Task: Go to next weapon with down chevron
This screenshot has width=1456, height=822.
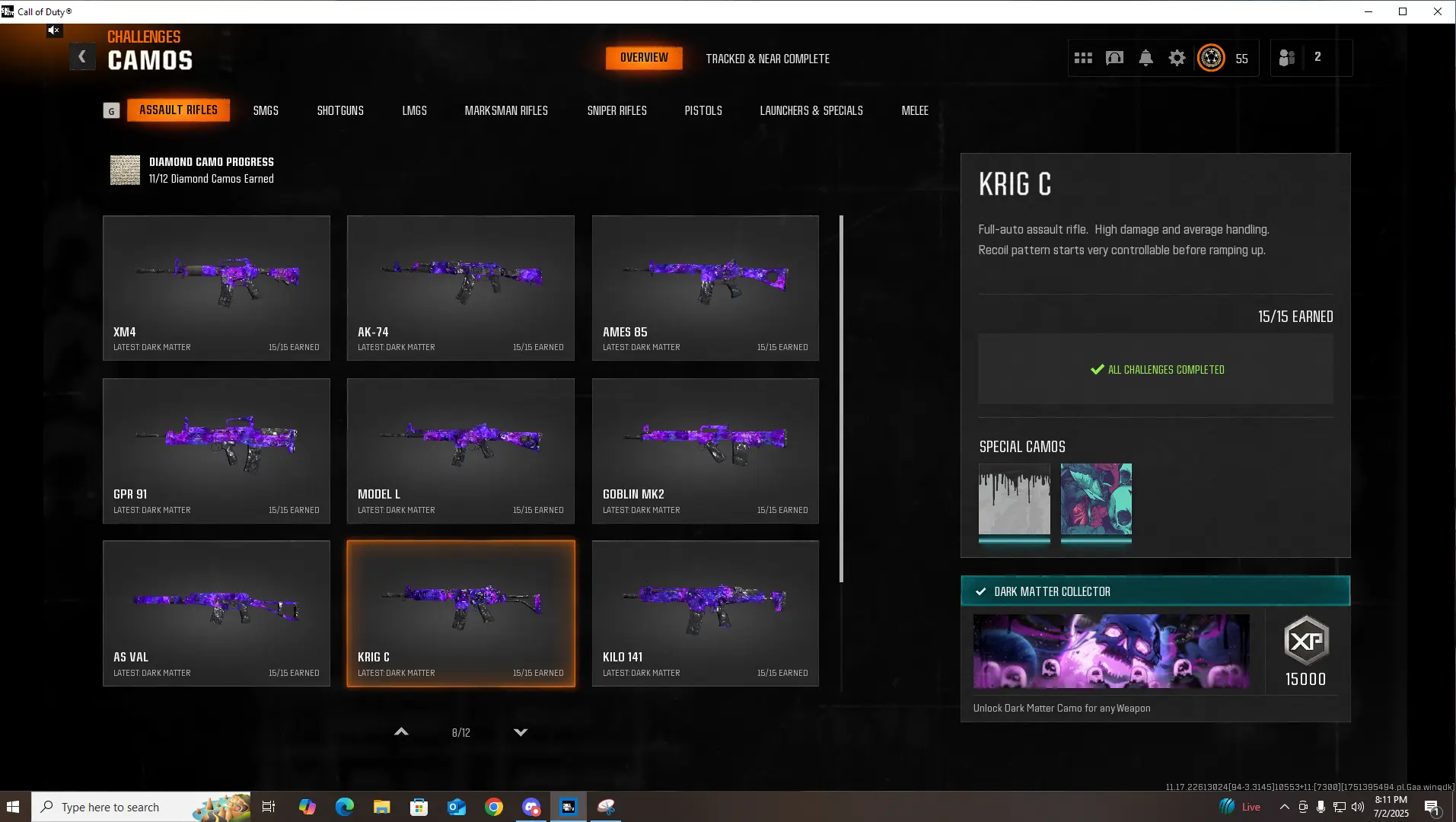Action: 521,732
